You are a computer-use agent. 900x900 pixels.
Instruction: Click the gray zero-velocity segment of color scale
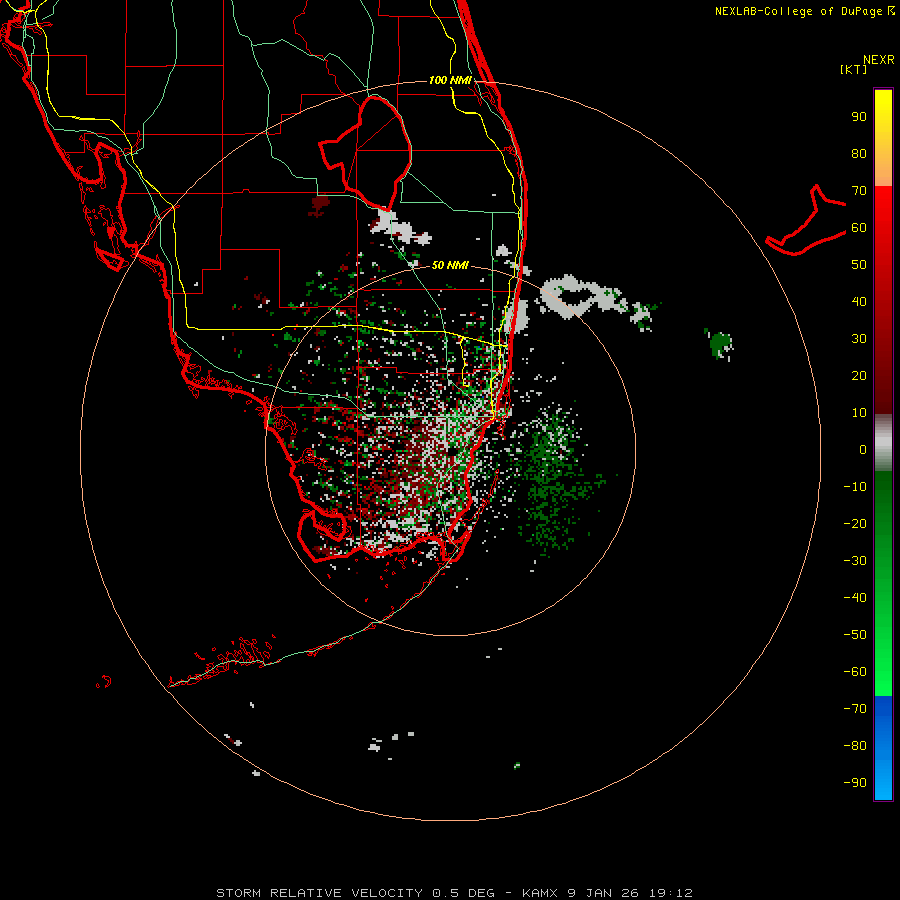pos(883,442)
